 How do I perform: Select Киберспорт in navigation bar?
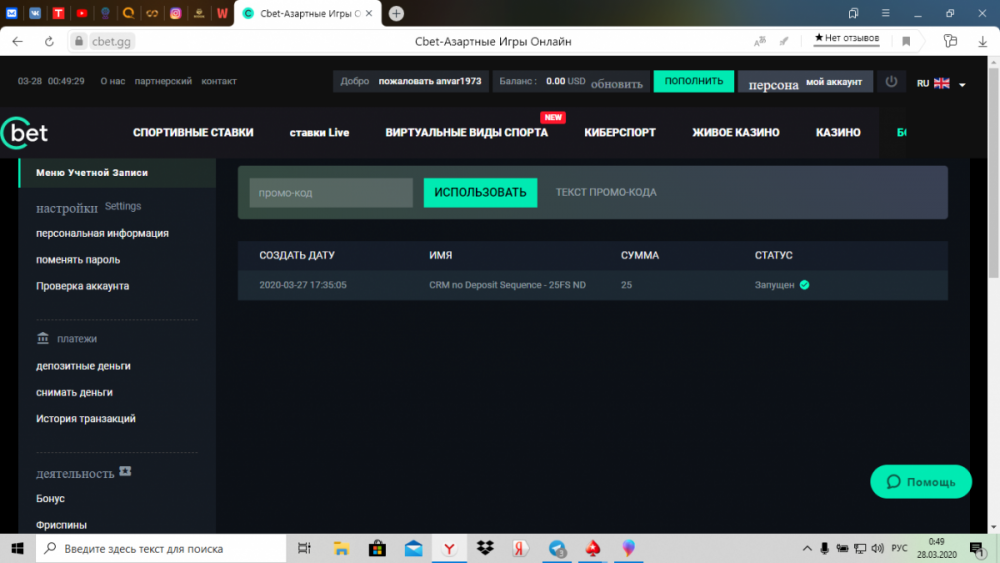click(620, 133)
